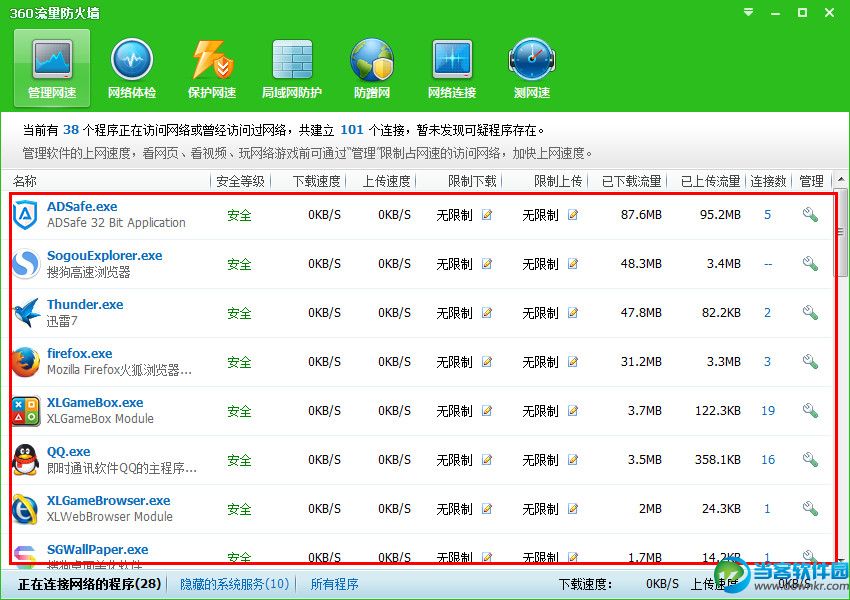Screen dimensions: 850x600
Task: Click the list scrollbar up arrow
Action: tap(841, 179)
